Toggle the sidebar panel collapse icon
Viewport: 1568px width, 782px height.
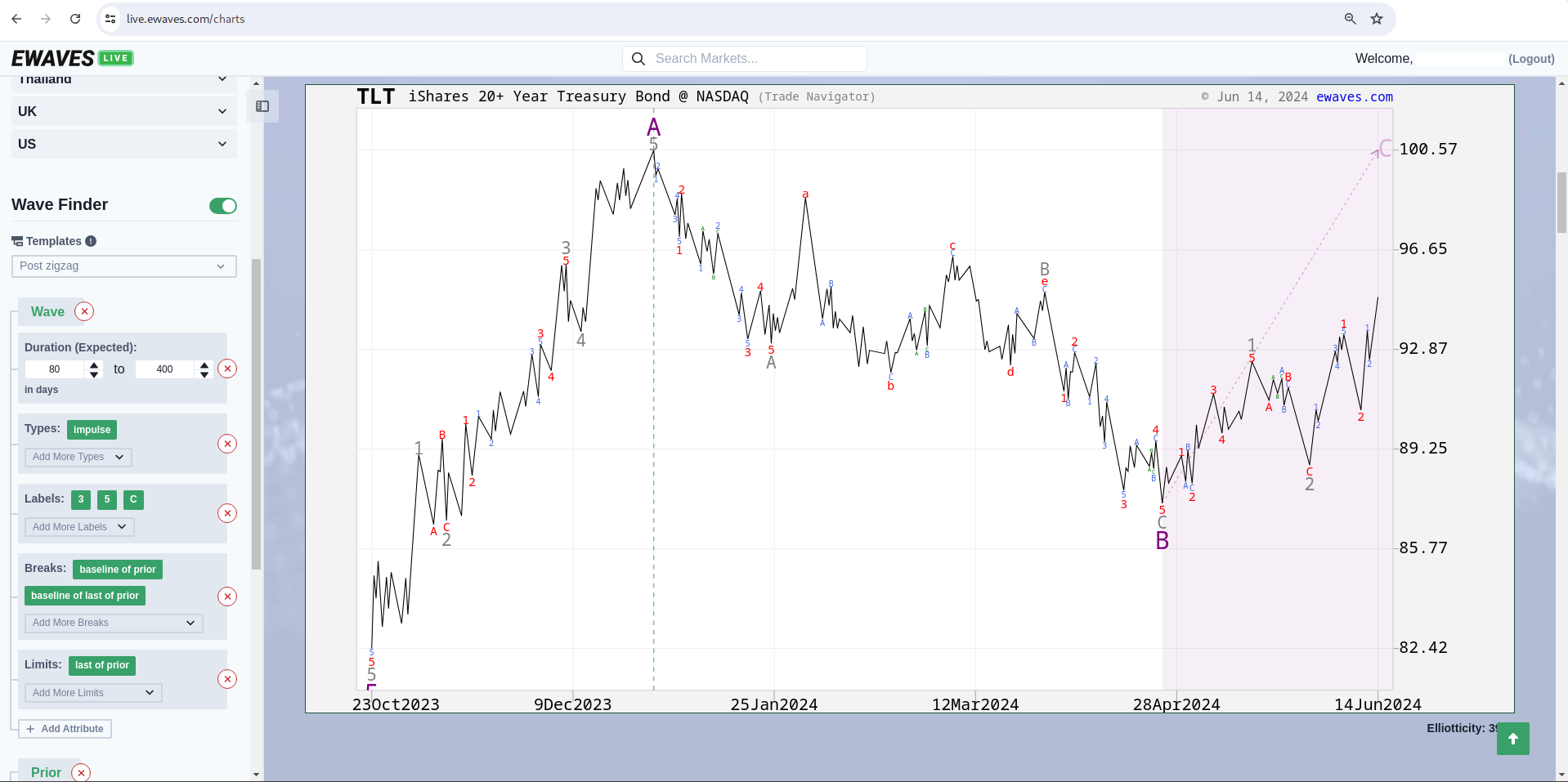262,106
